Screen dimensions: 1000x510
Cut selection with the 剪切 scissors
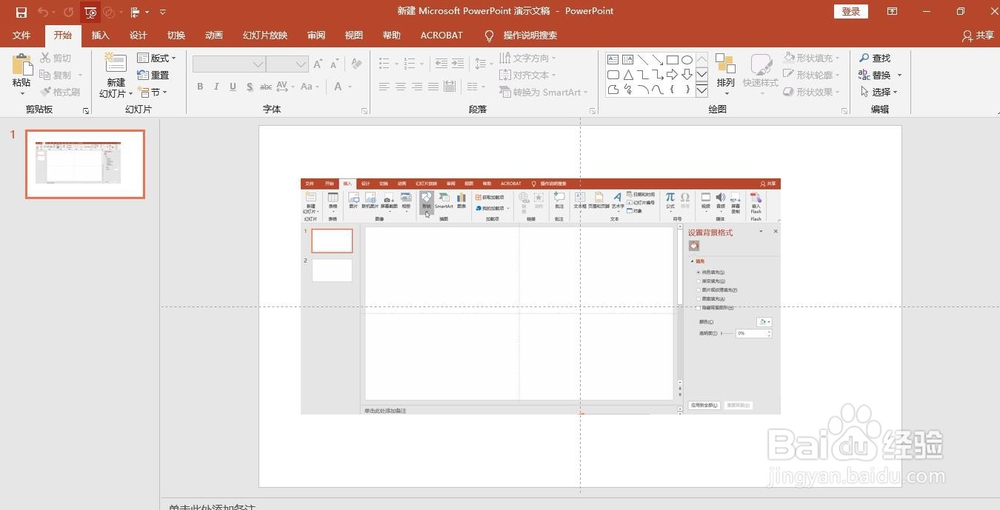click(56, 58)
